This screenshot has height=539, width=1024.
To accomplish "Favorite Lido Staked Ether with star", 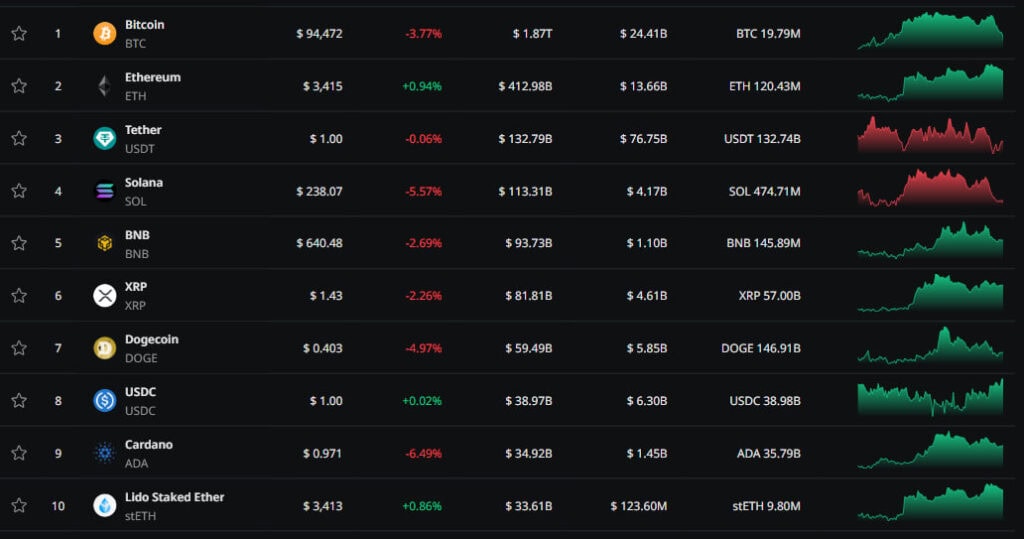I will click(19, 506).
